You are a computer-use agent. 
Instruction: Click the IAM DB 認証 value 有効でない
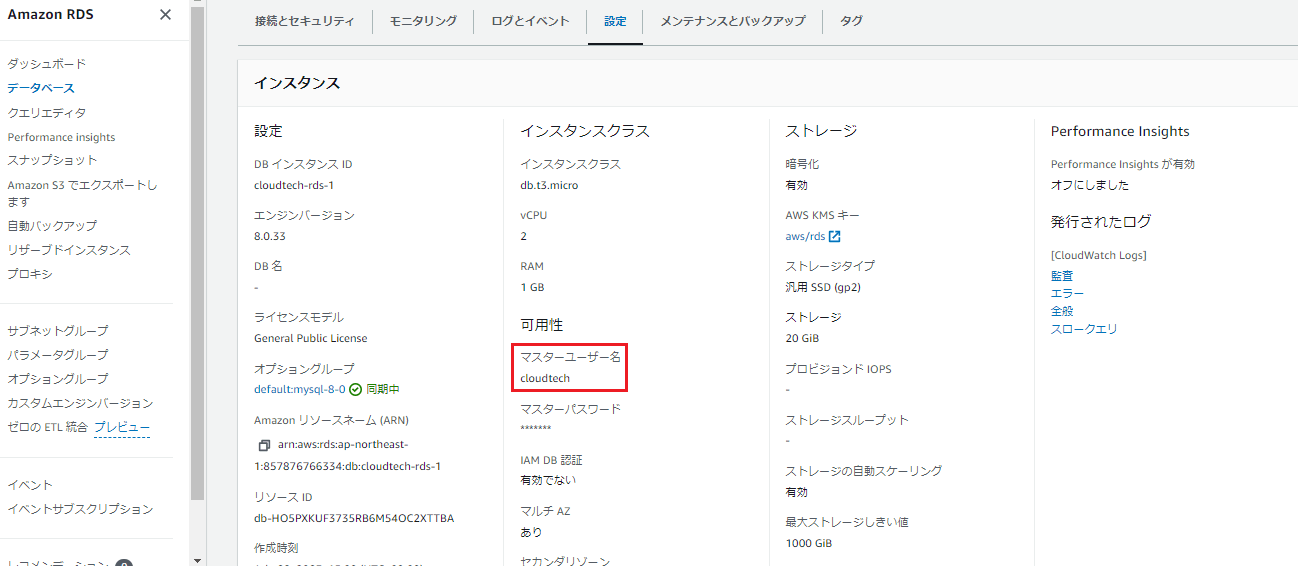click(548, 480)
